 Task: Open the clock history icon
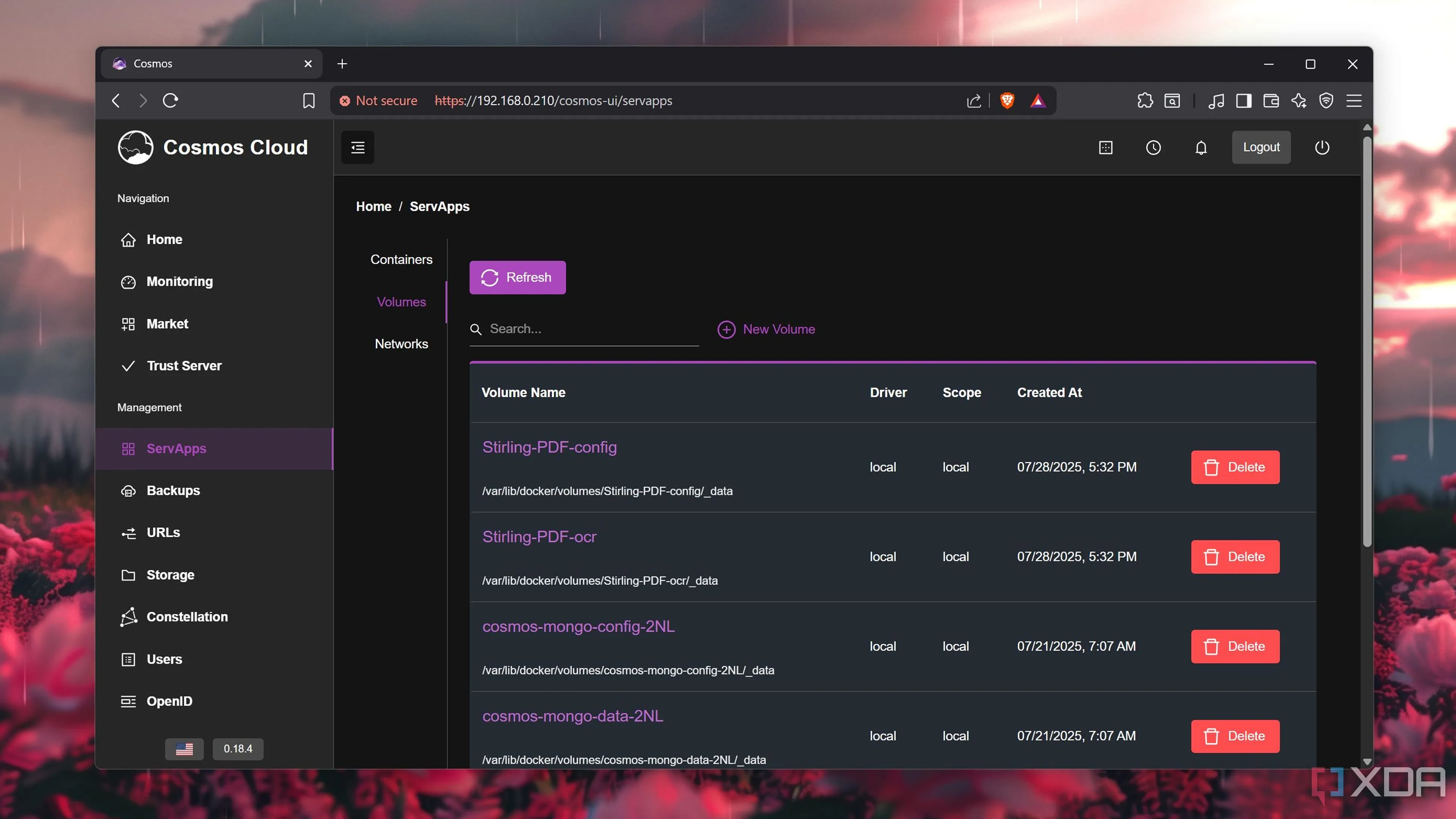point(1153,147)
